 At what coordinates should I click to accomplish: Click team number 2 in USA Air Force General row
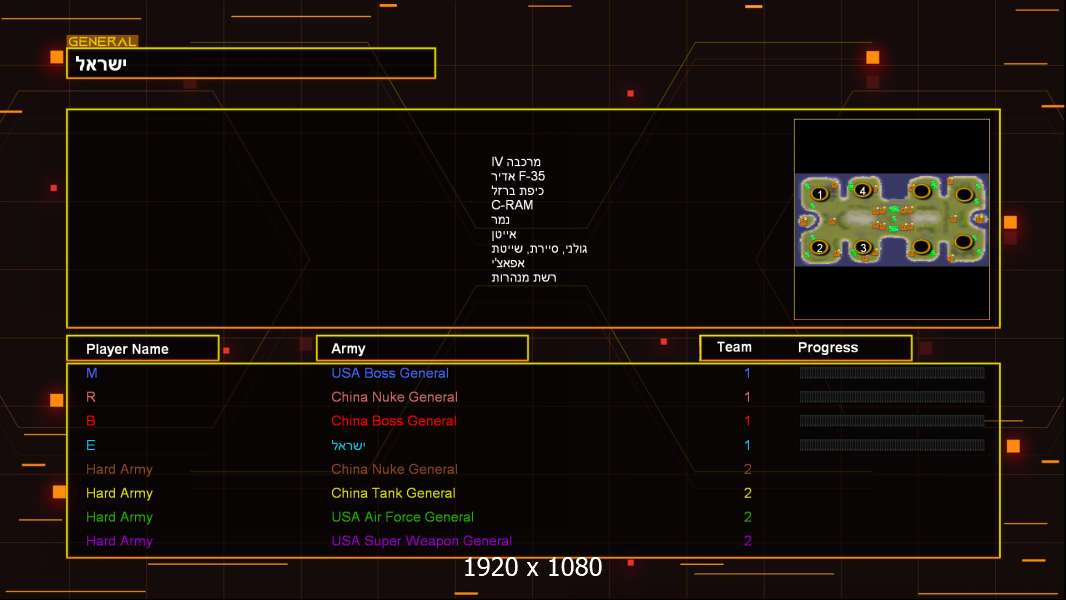pyautogui.click(x=747, y=516)
